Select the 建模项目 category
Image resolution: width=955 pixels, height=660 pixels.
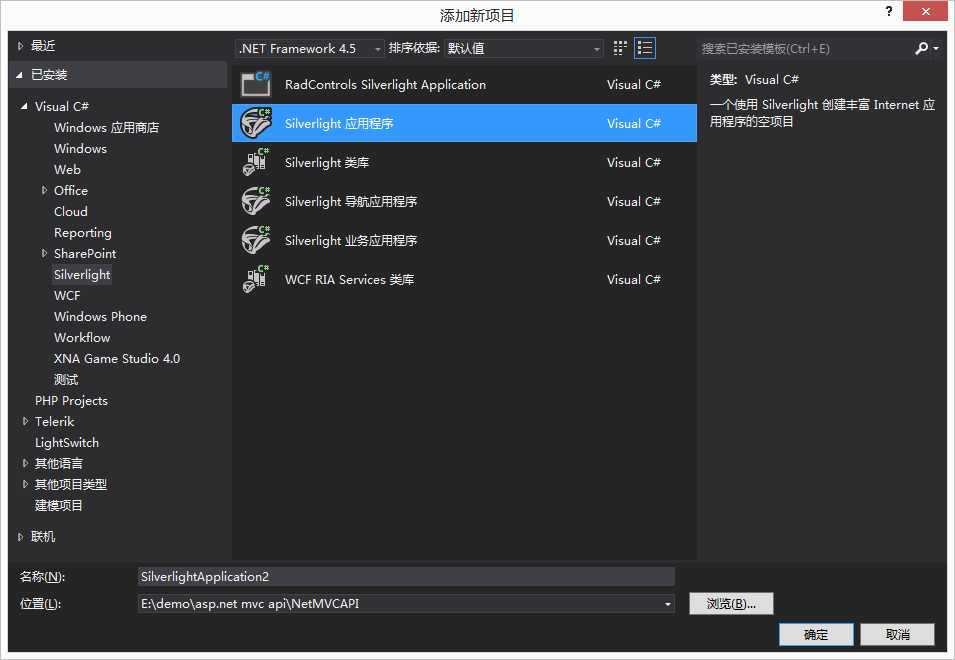pyautogui.click(x=58, y=505)
